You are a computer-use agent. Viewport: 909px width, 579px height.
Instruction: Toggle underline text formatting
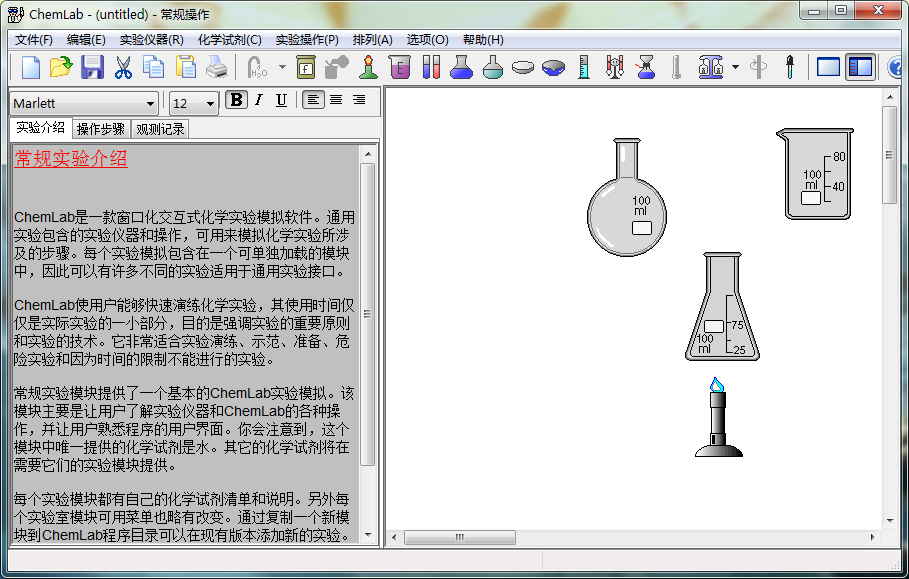282,100
